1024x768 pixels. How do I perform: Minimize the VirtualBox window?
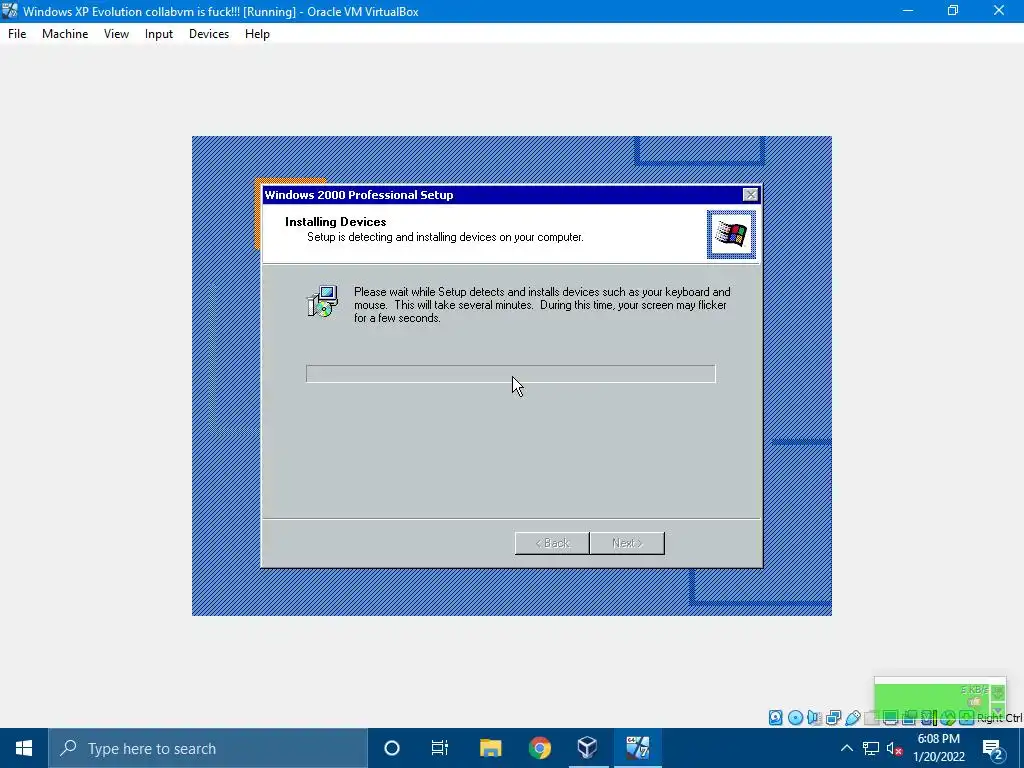[908, 10]
